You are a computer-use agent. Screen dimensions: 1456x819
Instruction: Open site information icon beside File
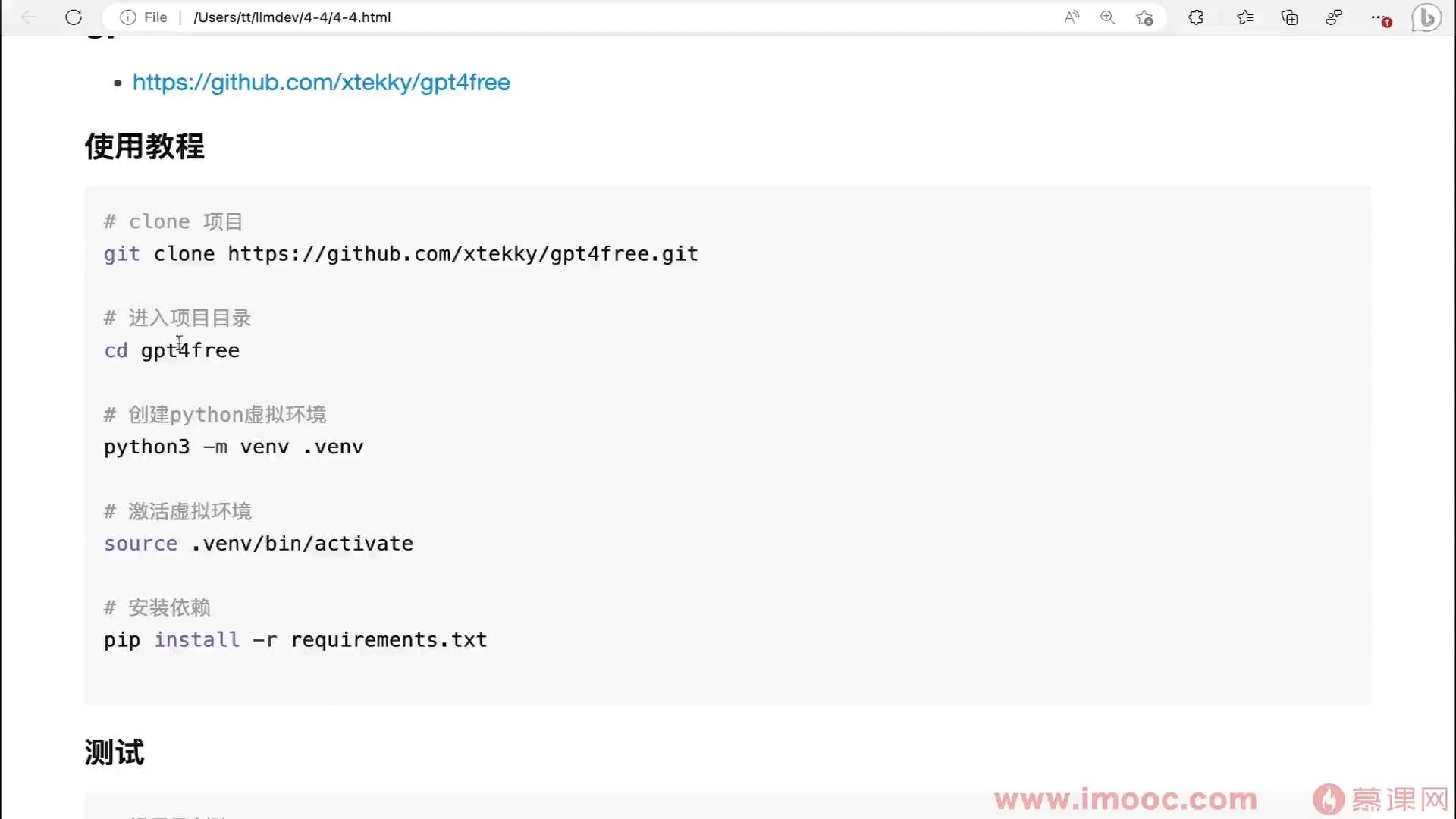point(127,17)
